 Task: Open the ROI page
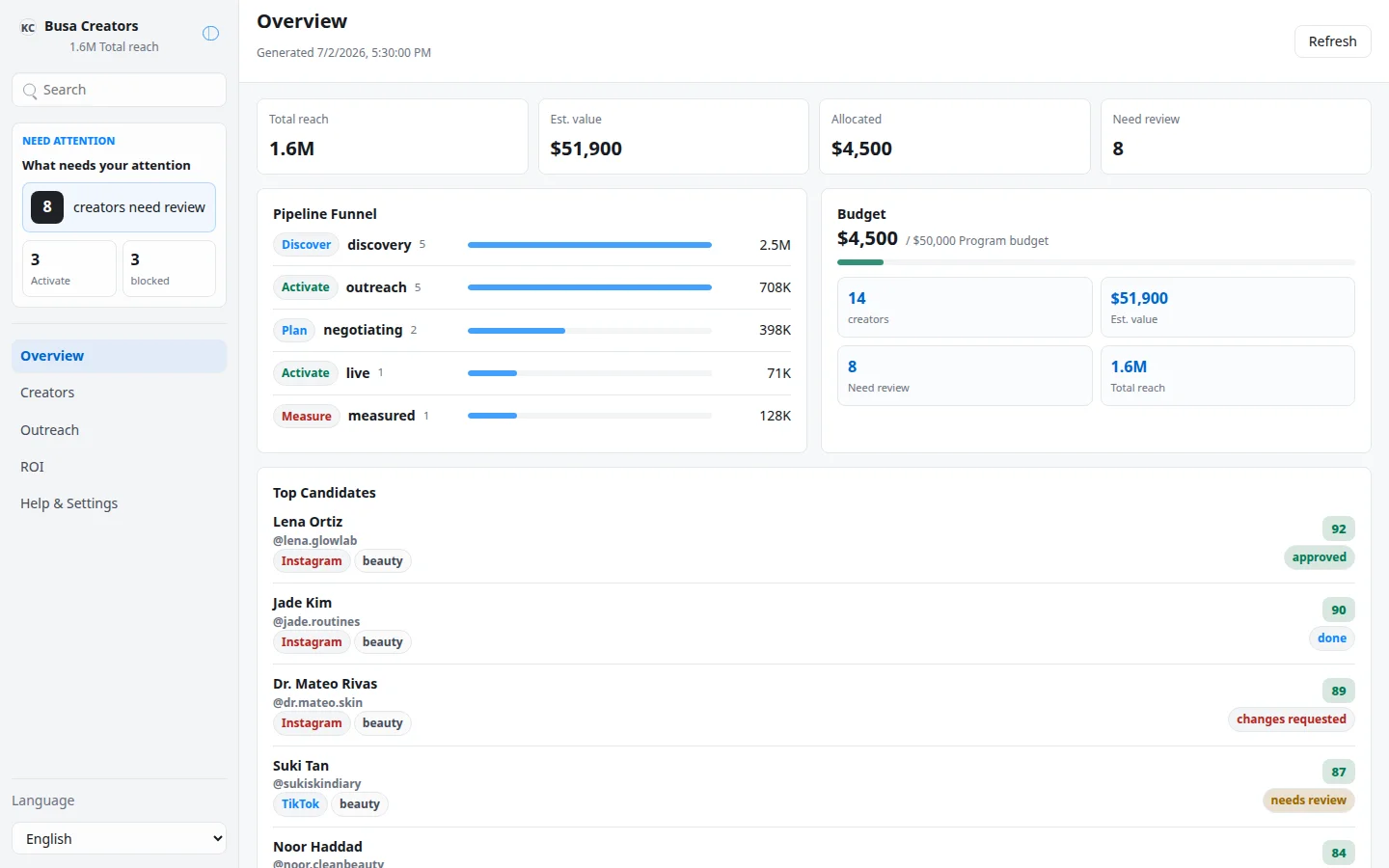tap(119, 467)
